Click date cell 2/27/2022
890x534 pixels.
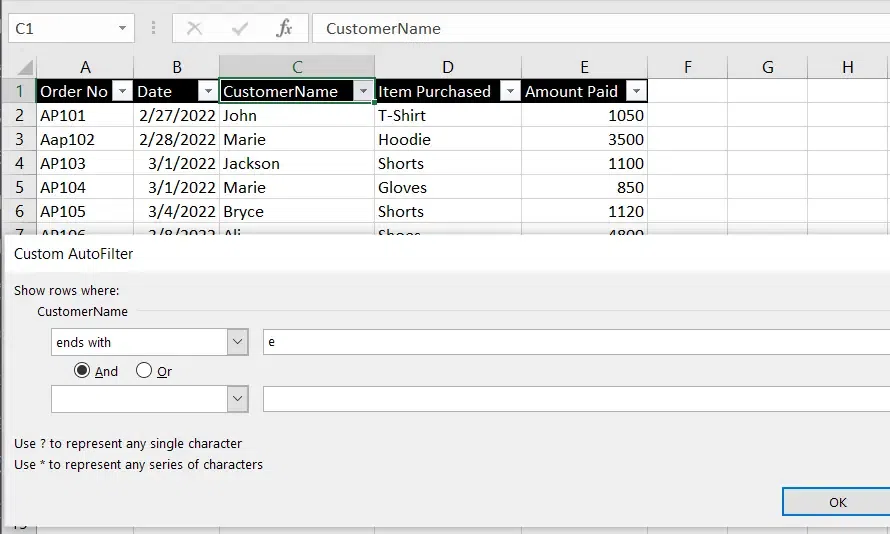(177, 115)
